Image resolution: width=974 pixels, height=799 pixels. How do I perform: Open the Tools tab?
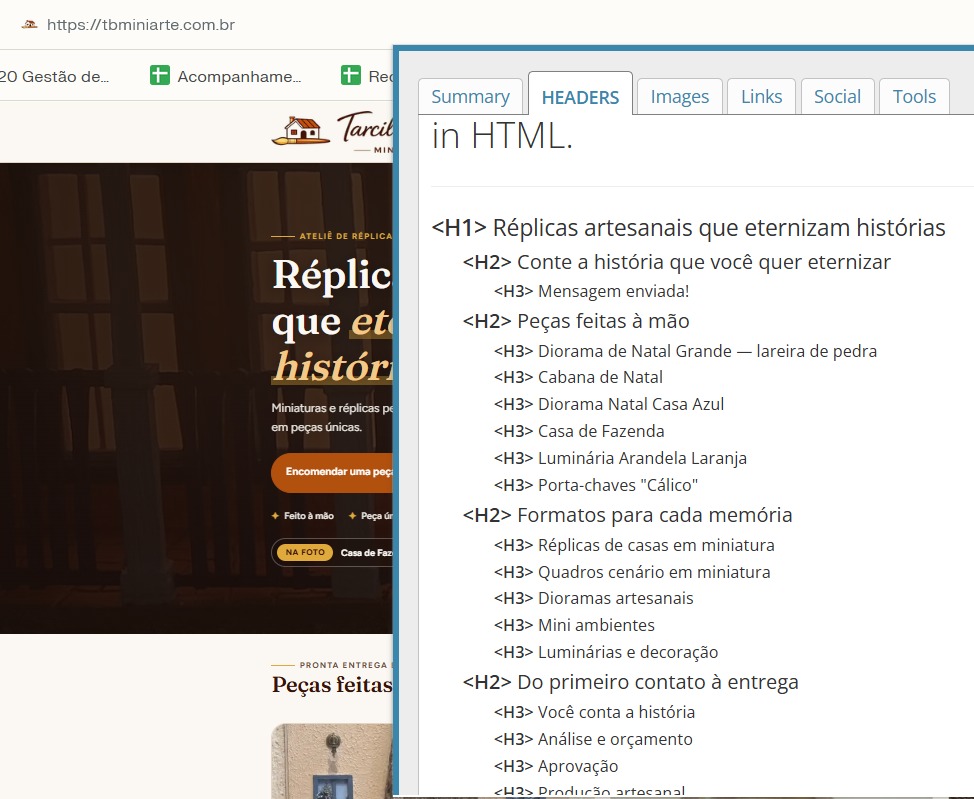click(x=914, y=97)
